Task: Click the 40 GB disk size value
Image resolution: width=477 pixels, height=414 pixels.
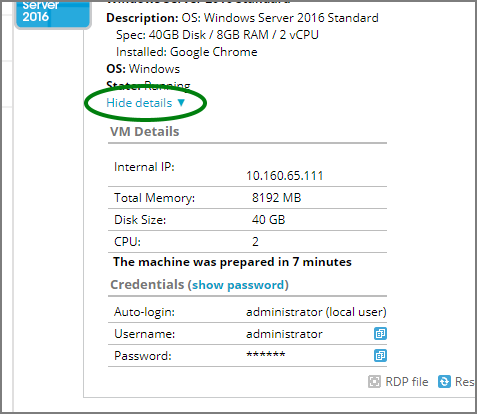Action: [x=269, y=220]
